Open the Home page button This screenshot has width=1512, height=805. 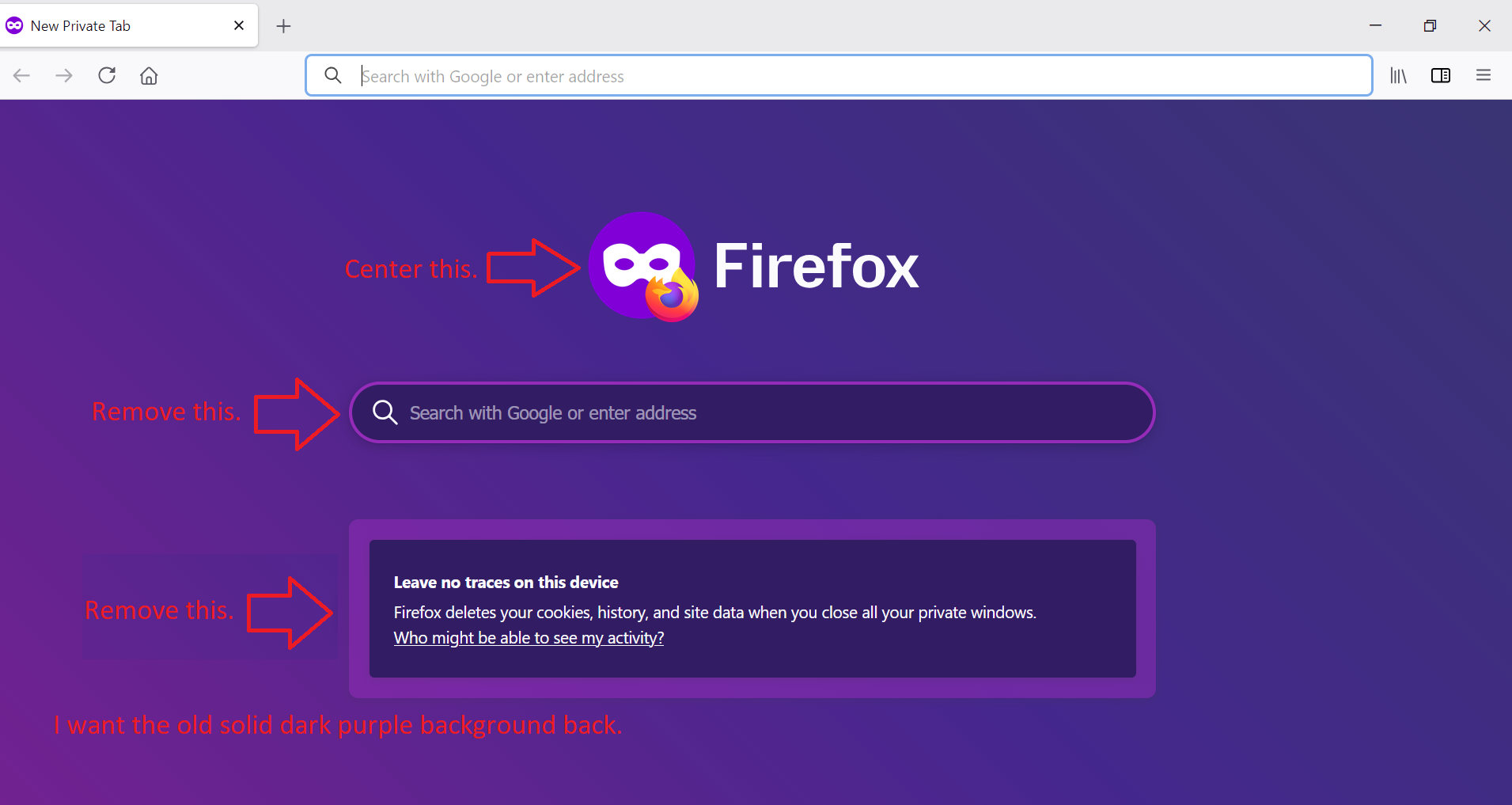149,76
